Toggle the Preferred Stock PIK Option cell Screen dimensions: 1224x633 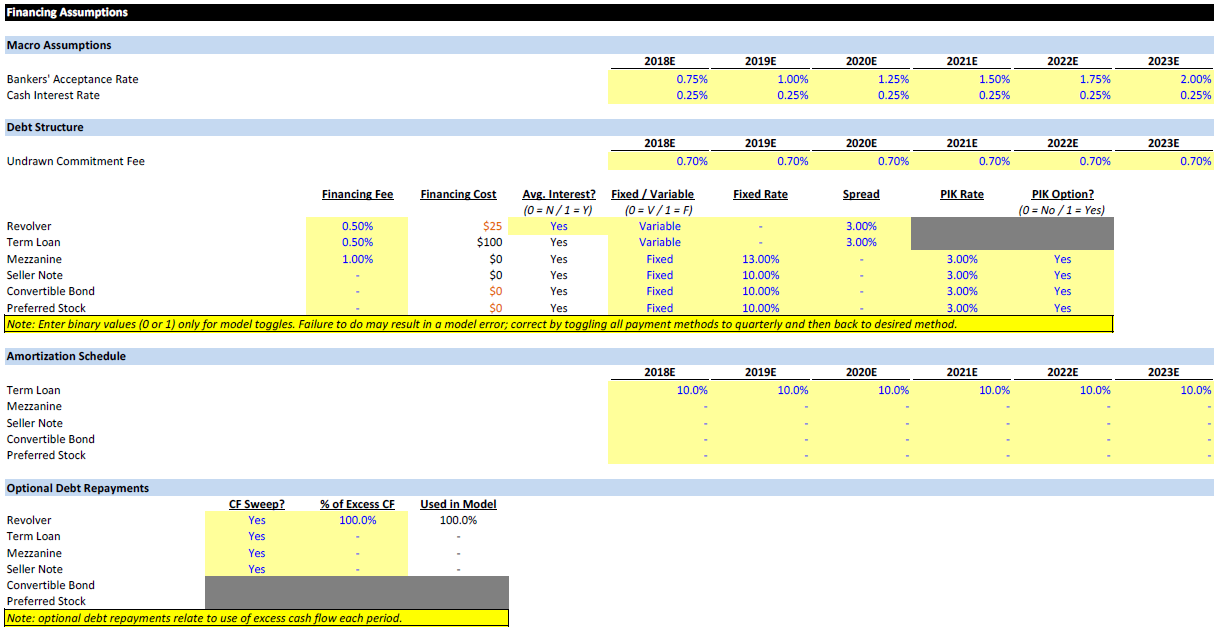pyautogui.click(x=1062, y=308)
